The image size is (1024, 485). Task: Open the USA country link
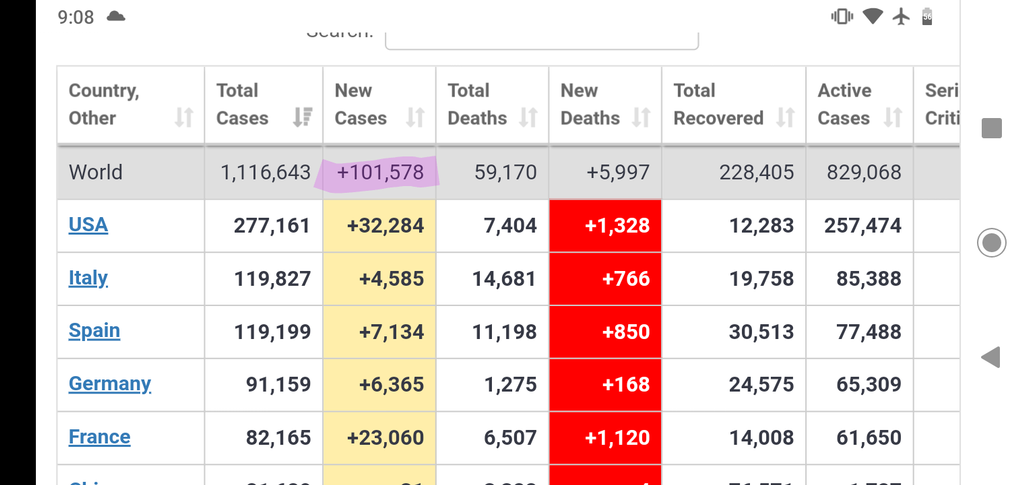click(x=88, y=225)
